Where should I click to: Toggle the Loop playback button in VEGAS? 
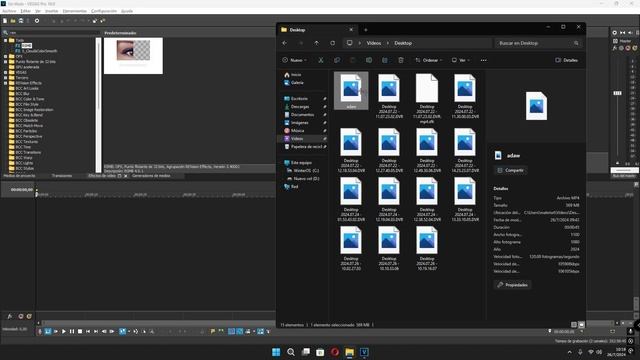point(48,331)
